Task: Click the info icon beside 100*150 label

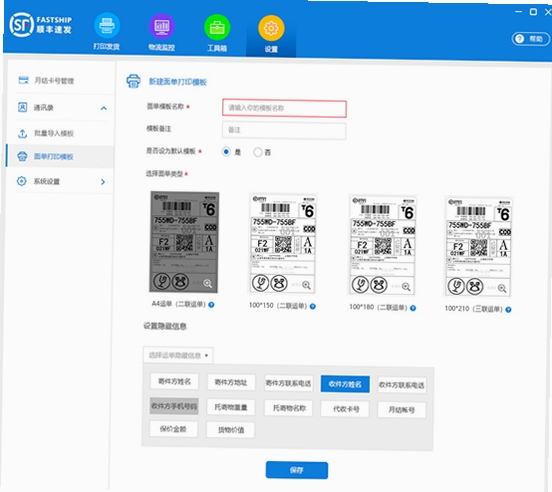Action: click(x=313, y=307)
